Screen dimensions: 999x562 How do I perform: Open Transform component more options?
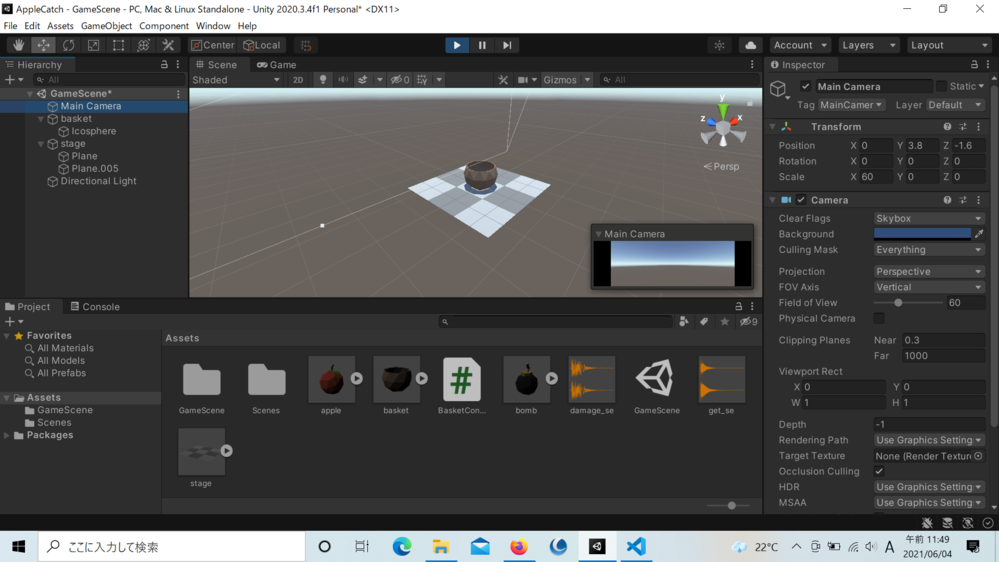point(979,127)
